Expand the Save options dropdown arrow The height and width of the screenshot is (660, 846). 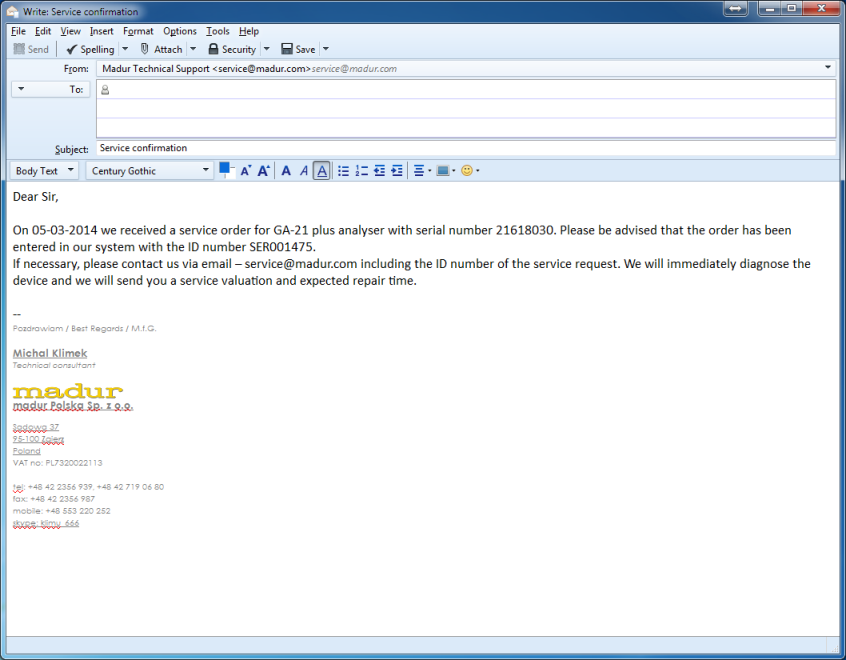[326, 49]
